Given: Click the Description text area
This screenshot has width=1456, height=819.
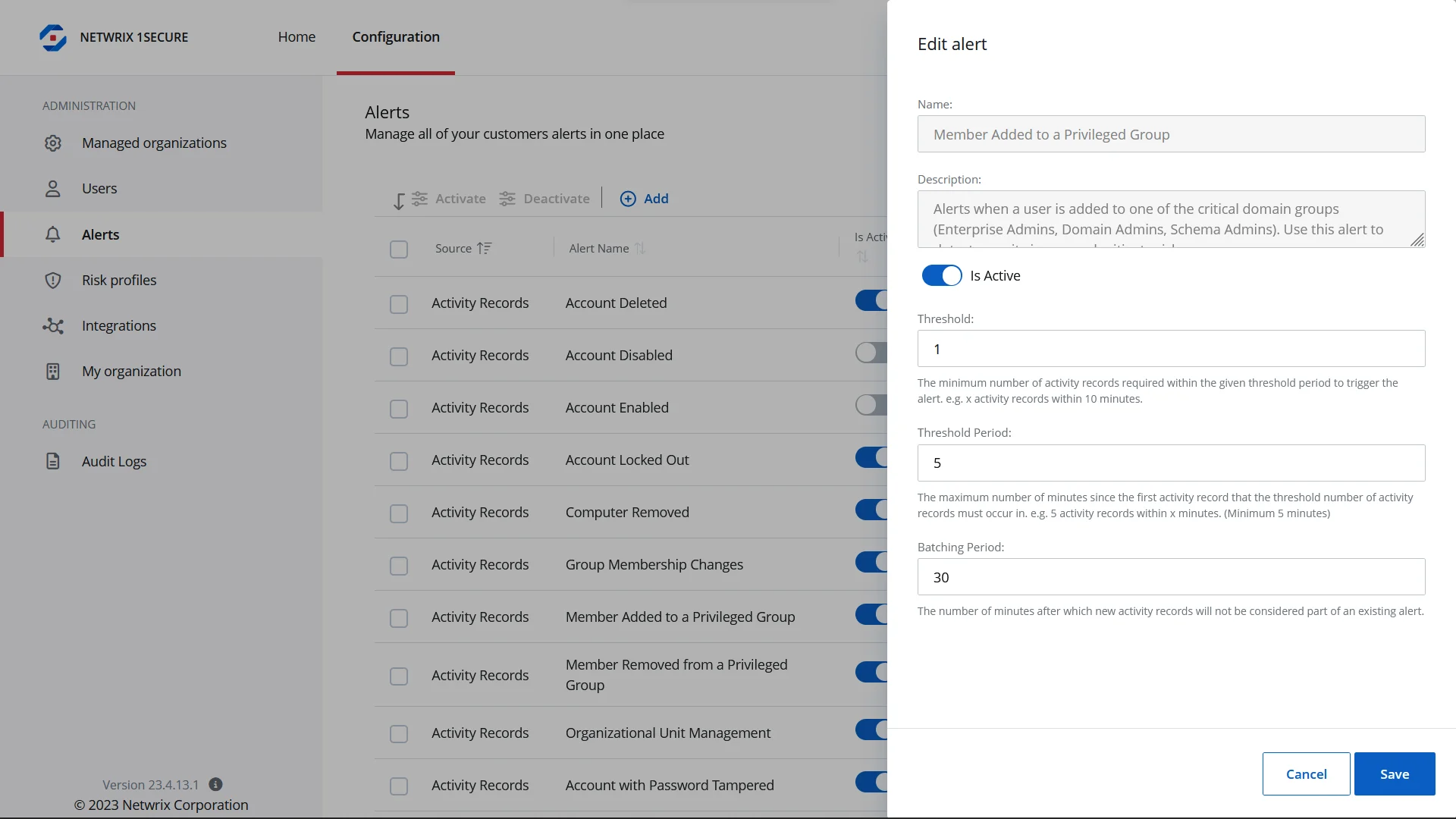Looking at the screenshot, I should click(x=1171, y=219).
